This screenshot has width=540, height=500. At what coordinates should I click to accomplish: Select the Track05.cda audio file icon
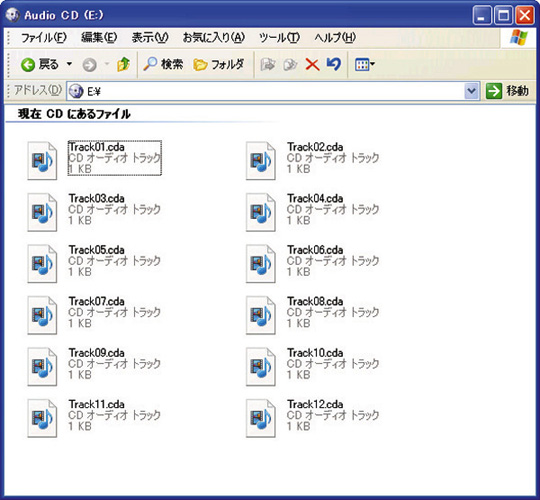(x=42, y=264)
